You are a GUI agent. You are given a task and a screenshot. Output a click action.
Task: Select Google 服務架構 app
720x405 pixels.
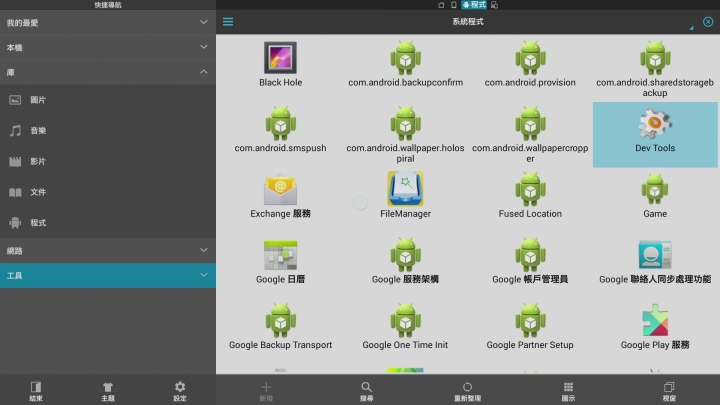(x=405, y=261)
